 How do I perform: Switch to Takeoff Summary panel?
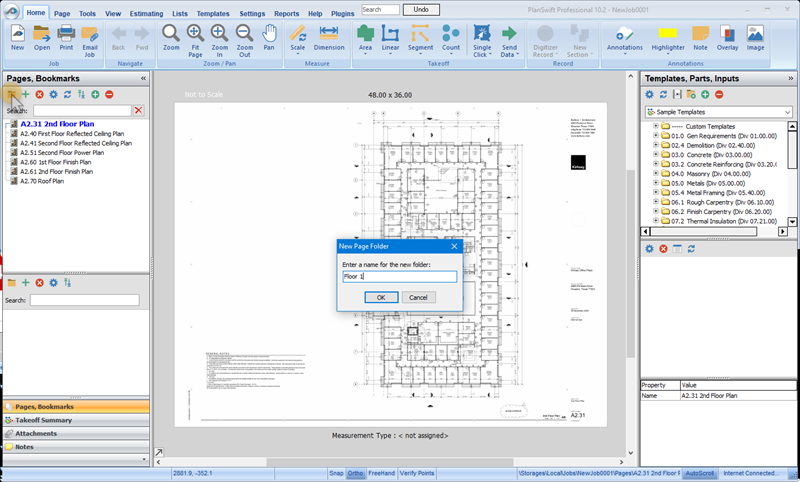click(76, 420)
